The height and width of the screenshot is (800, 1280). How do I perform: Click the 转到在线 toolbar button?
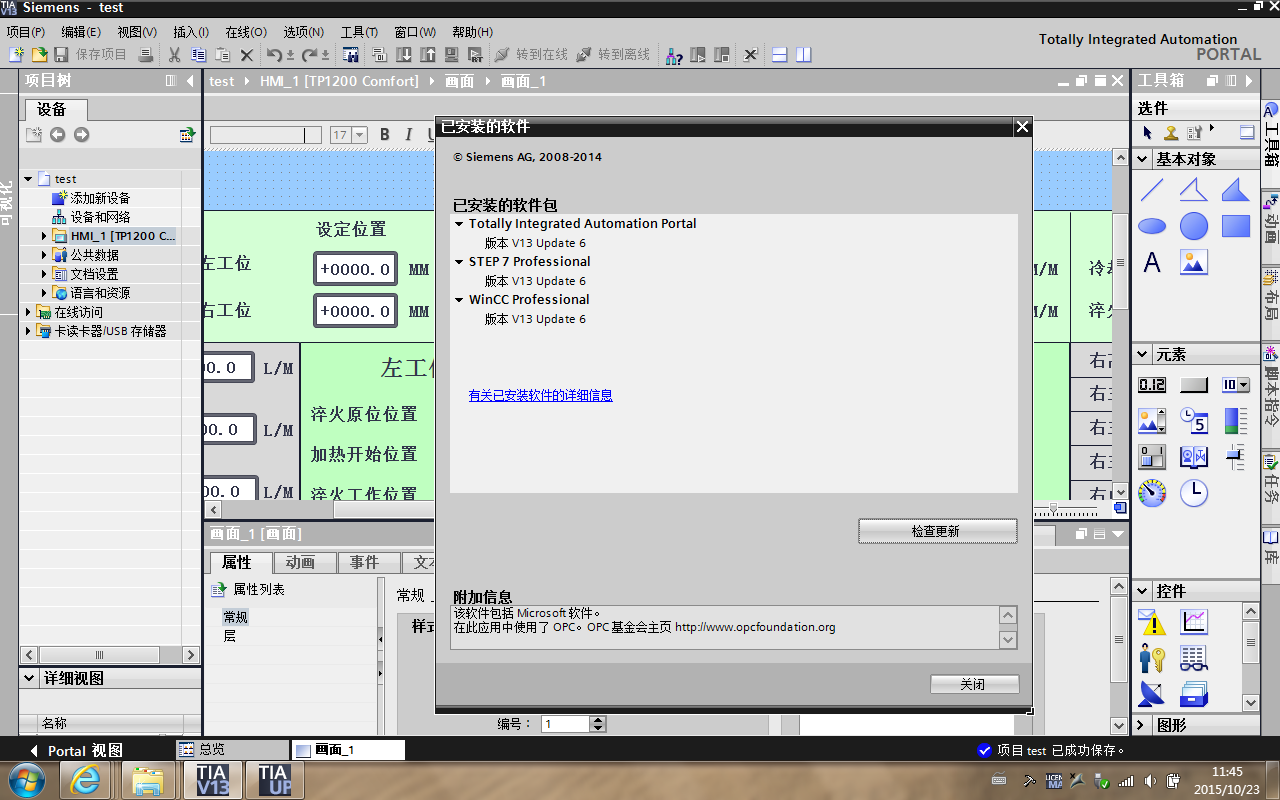pyautogui.click(x=532, y=54)
